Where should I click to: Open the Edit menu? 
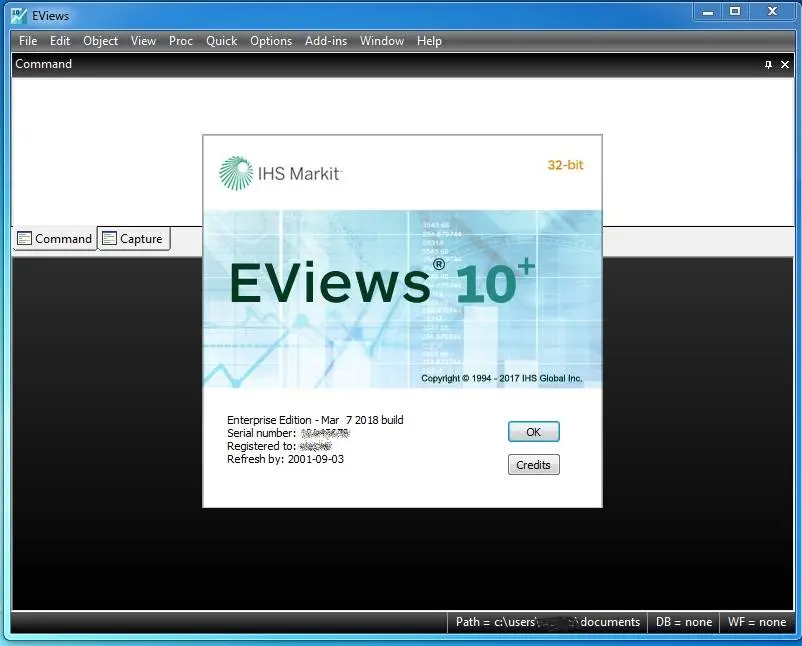60,41
